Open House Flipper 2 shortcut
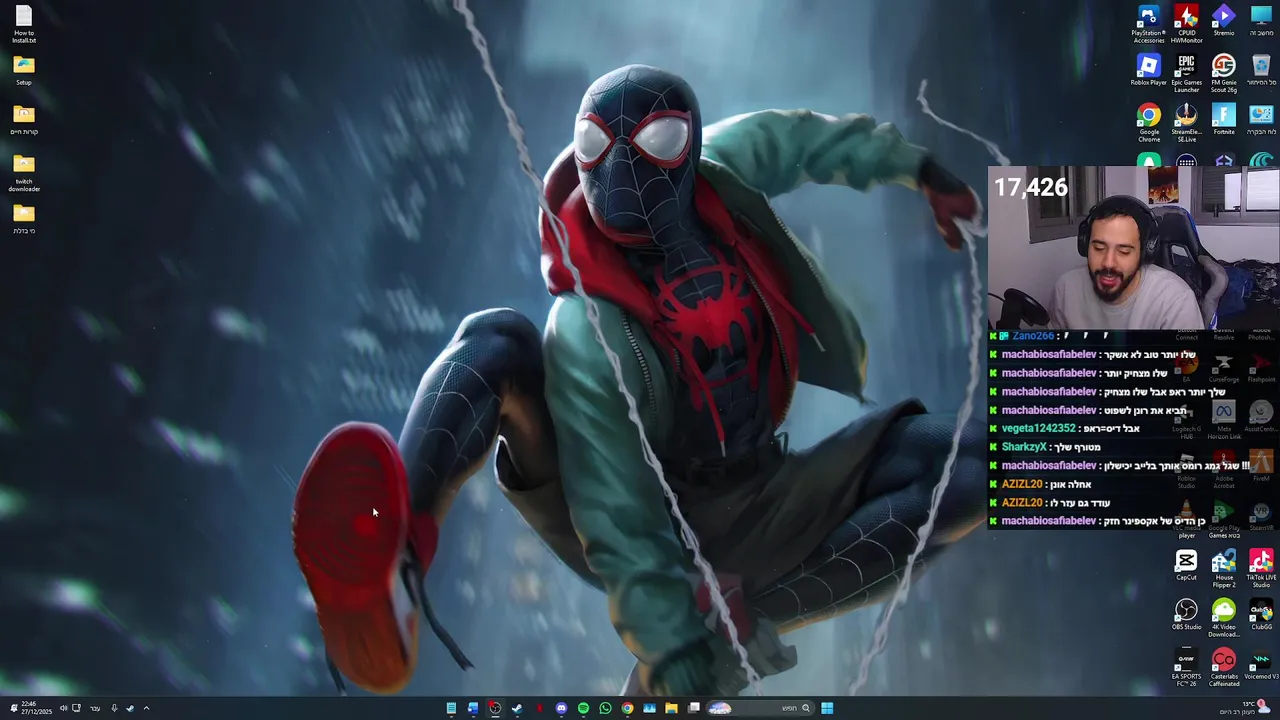 1224,569
